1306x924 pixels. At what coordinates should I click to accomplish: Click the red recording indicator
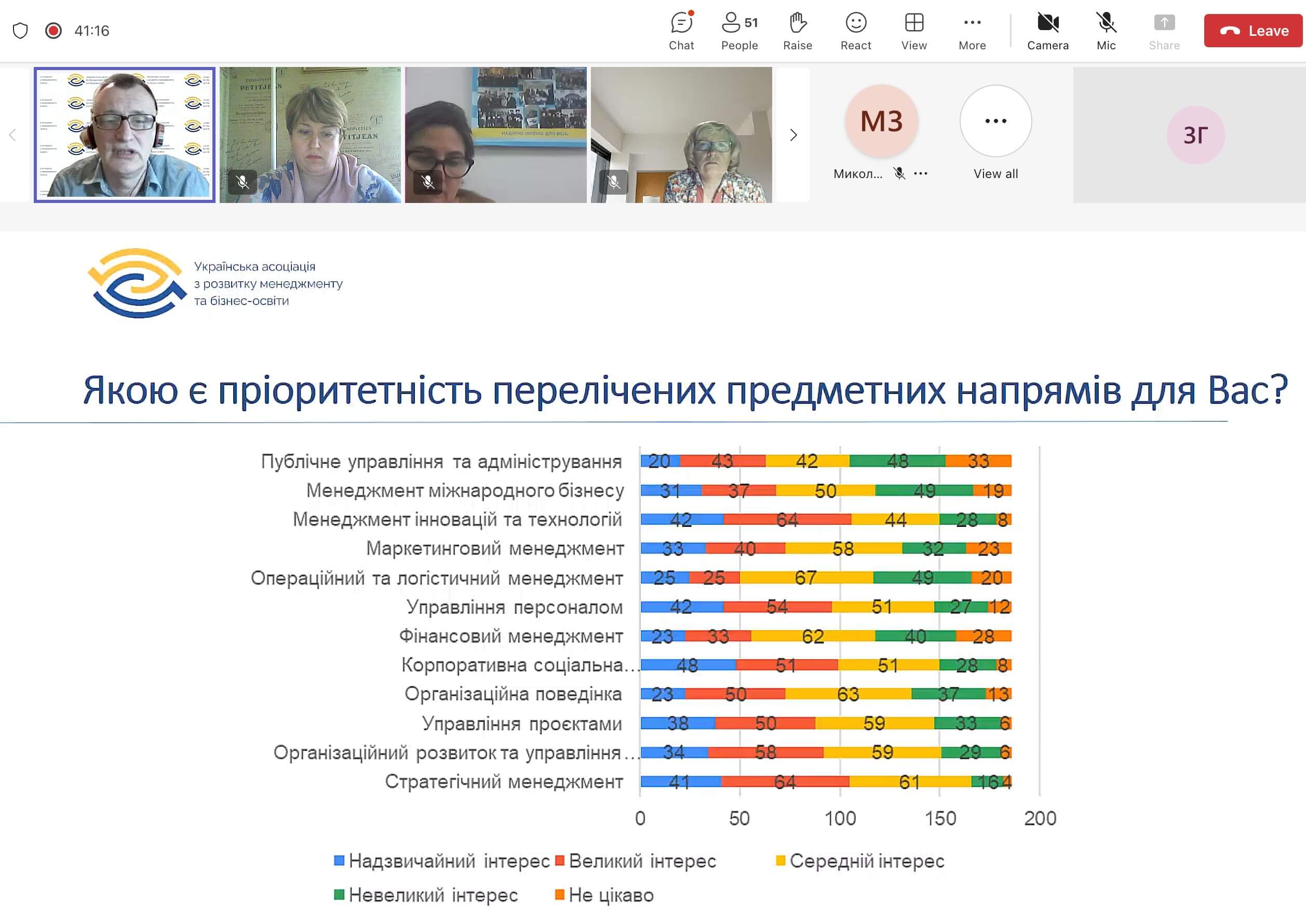tap(53, 31)
